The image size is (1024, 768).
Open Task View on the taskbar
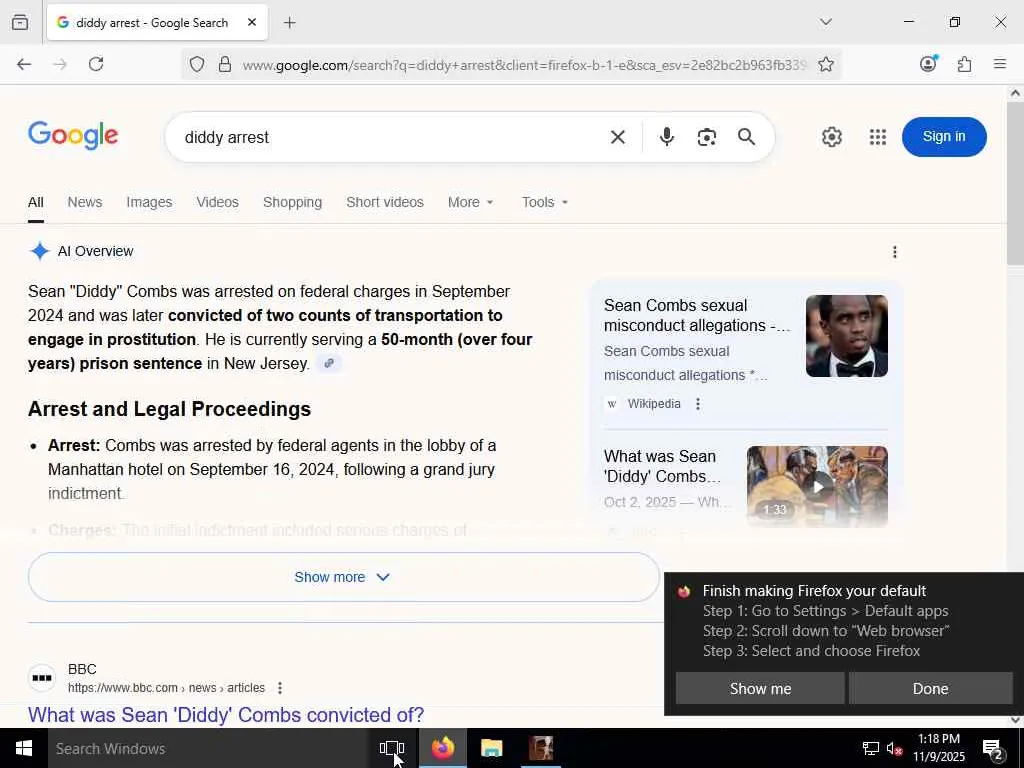tap(392, 748)
